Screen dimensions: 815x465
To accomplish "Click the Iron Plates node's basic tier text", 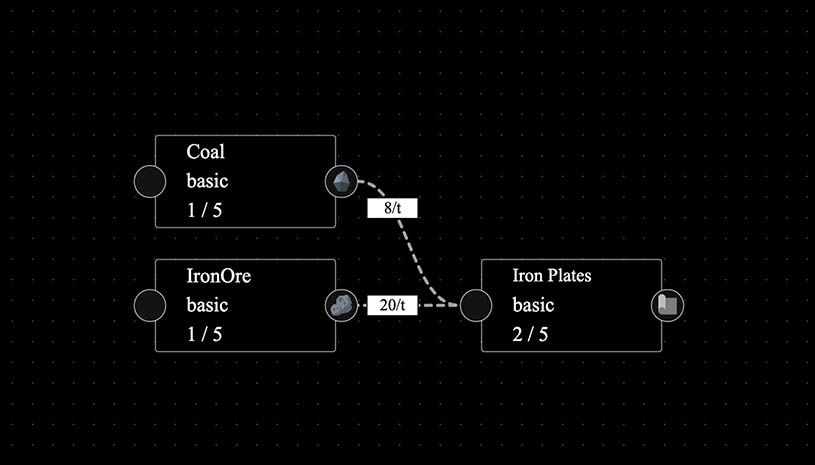I will pos(533,305).
